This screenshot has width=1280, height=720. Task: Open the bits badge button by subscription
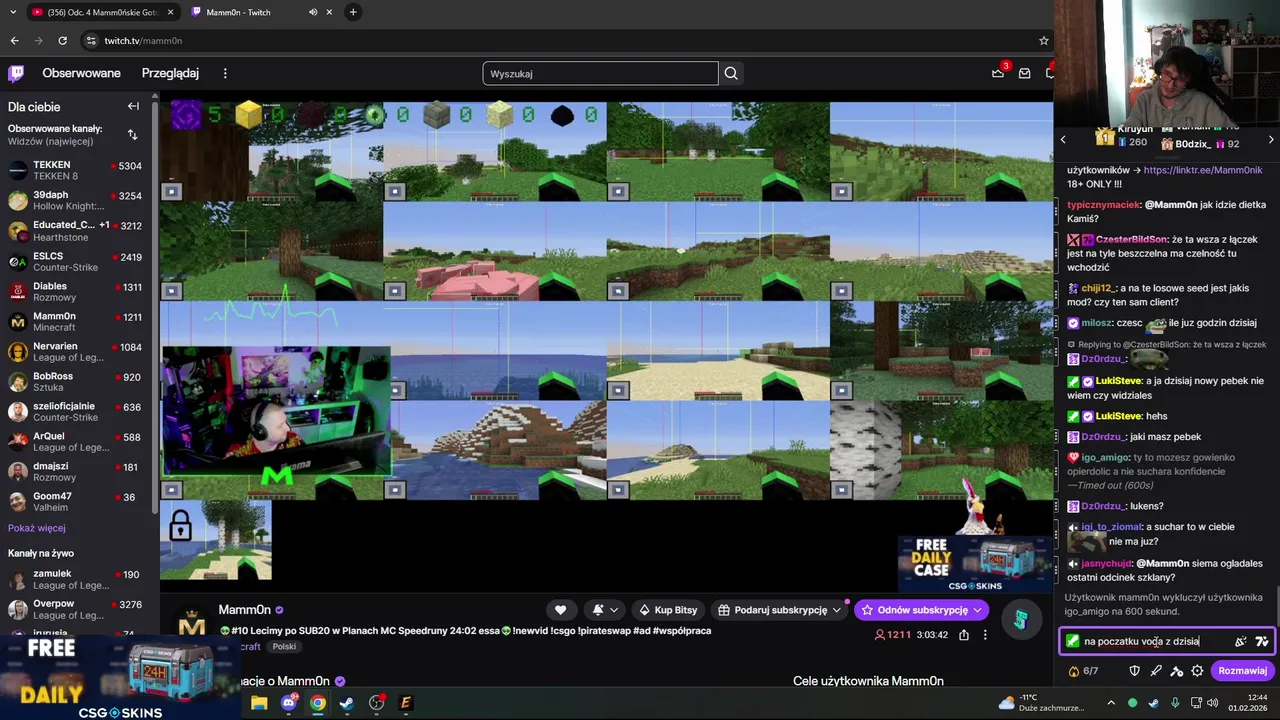click(1020, 620)
